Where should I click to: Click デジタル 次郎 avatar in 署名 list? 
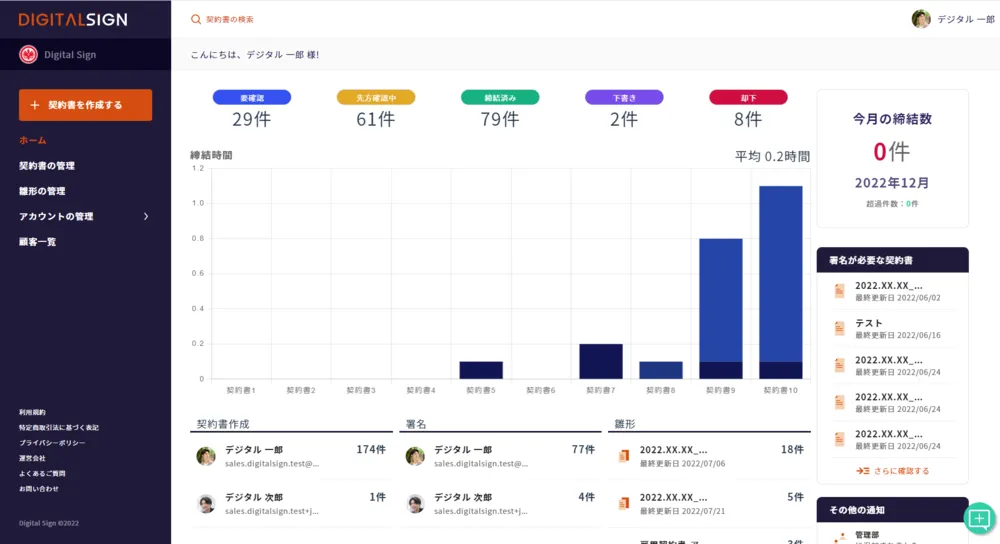click(415, 503)
